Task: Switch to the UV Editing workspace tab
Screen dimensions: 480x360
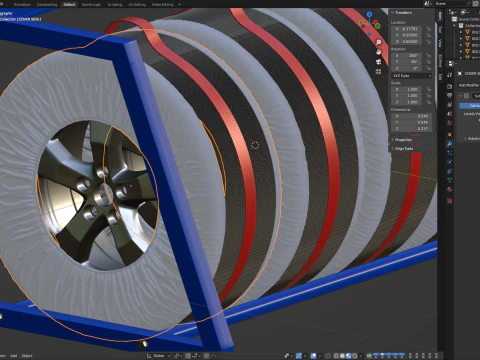Action: coord(137,5)
